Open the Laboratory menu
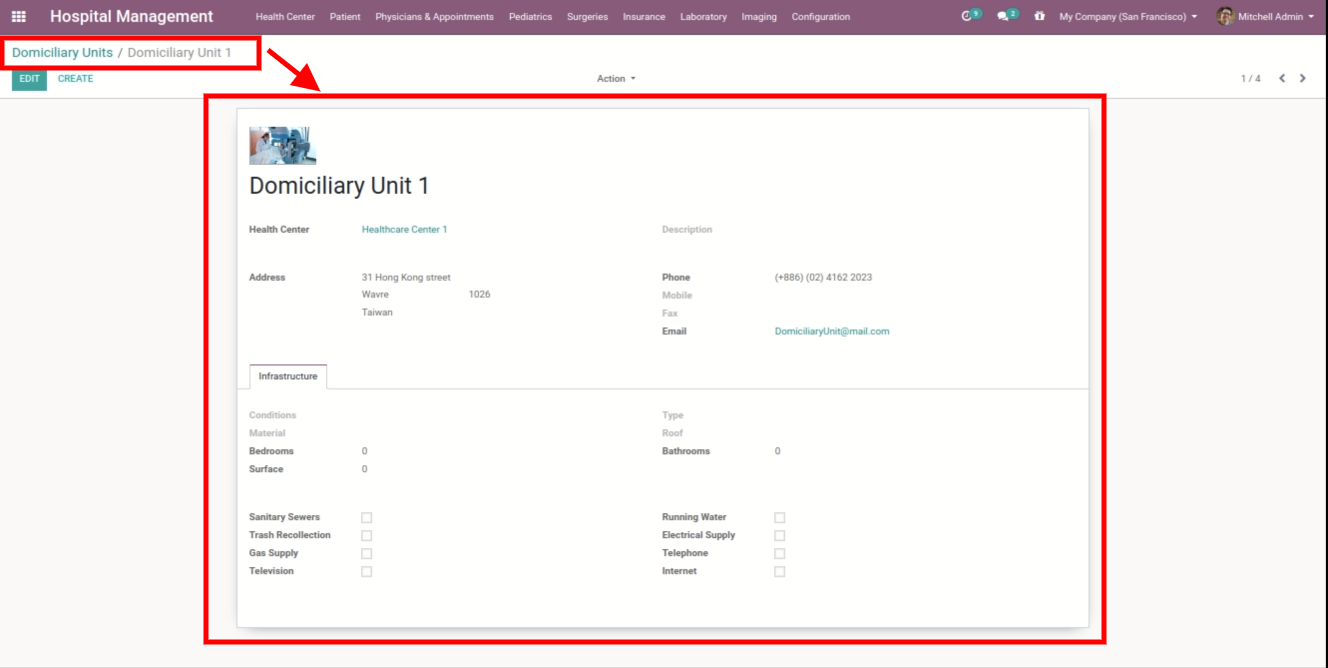The image size is (1328, 668). click(x=703, y=17)
